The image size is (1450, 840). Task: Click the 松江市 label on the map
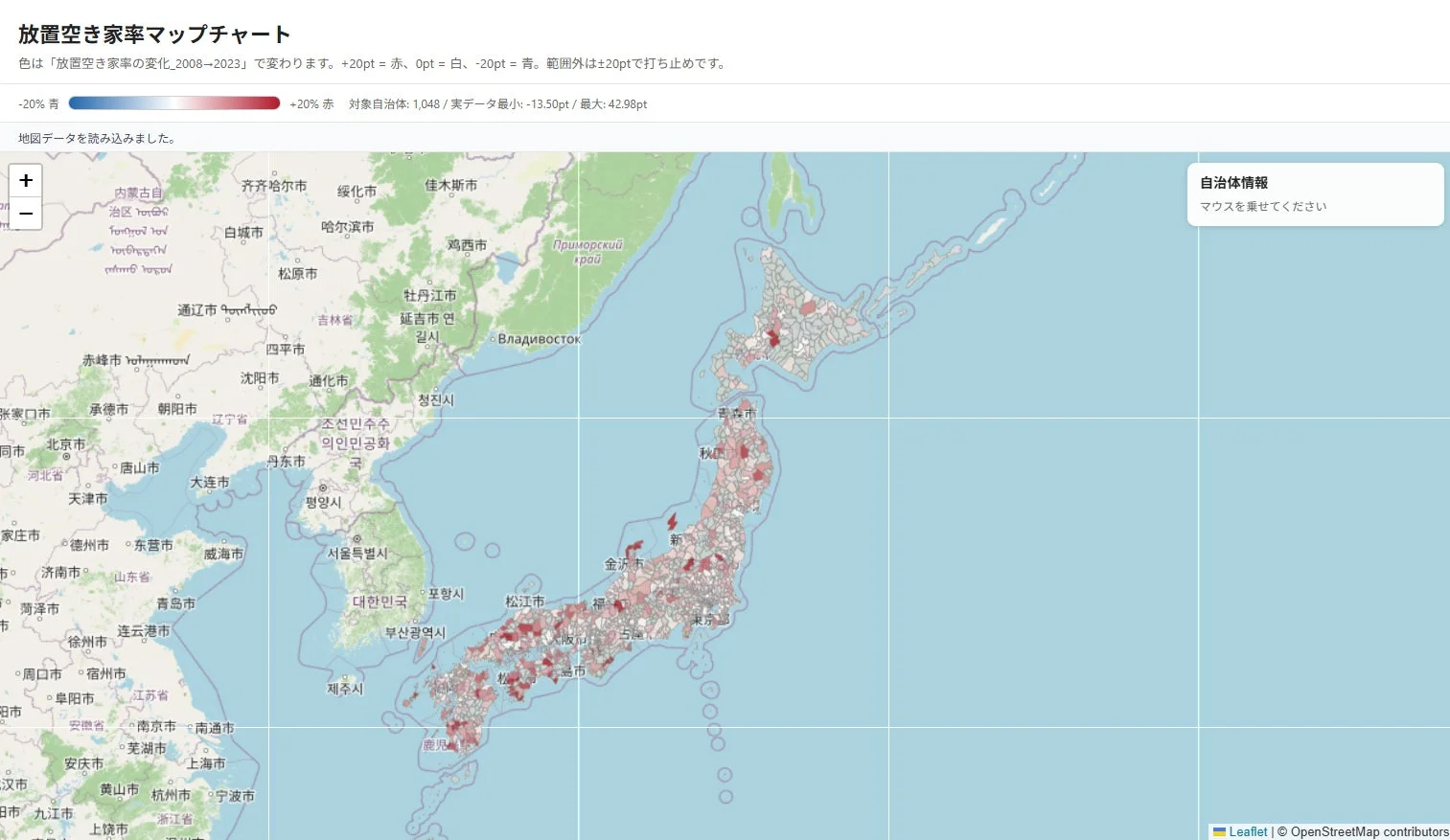pos(524,602)
